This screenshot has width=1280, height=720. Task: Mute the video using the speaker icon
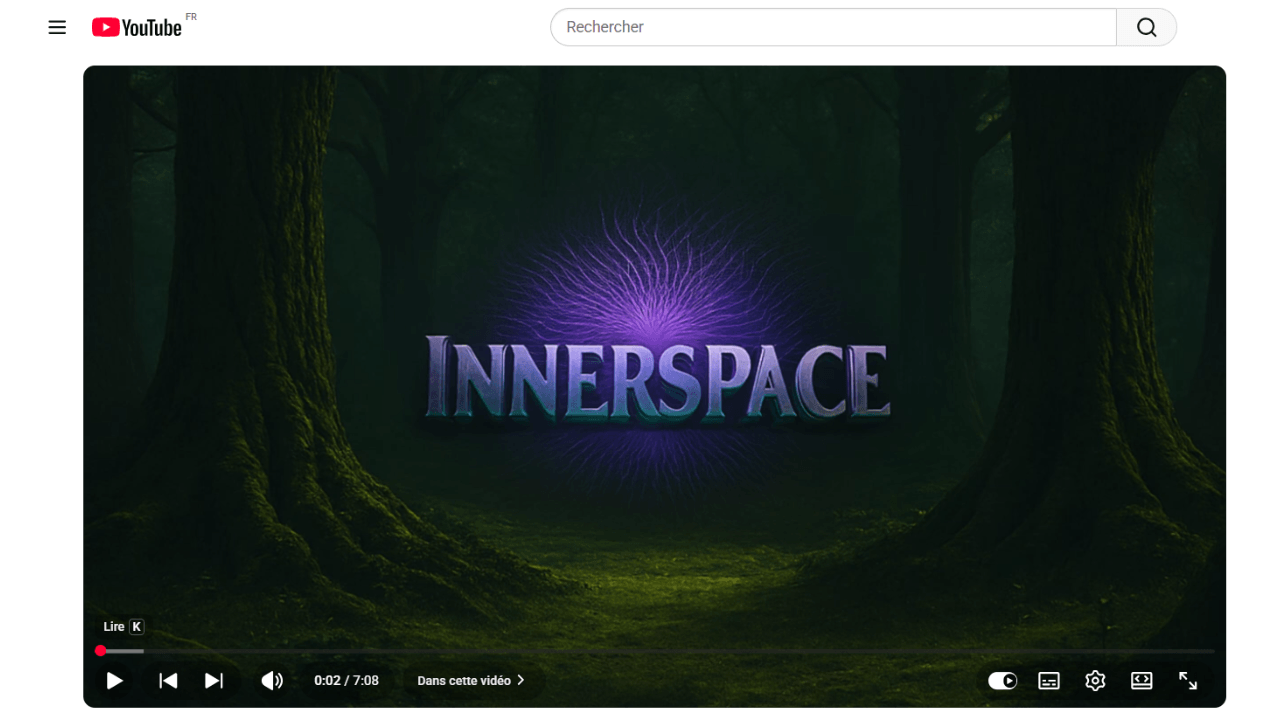[x=271, y=681]
